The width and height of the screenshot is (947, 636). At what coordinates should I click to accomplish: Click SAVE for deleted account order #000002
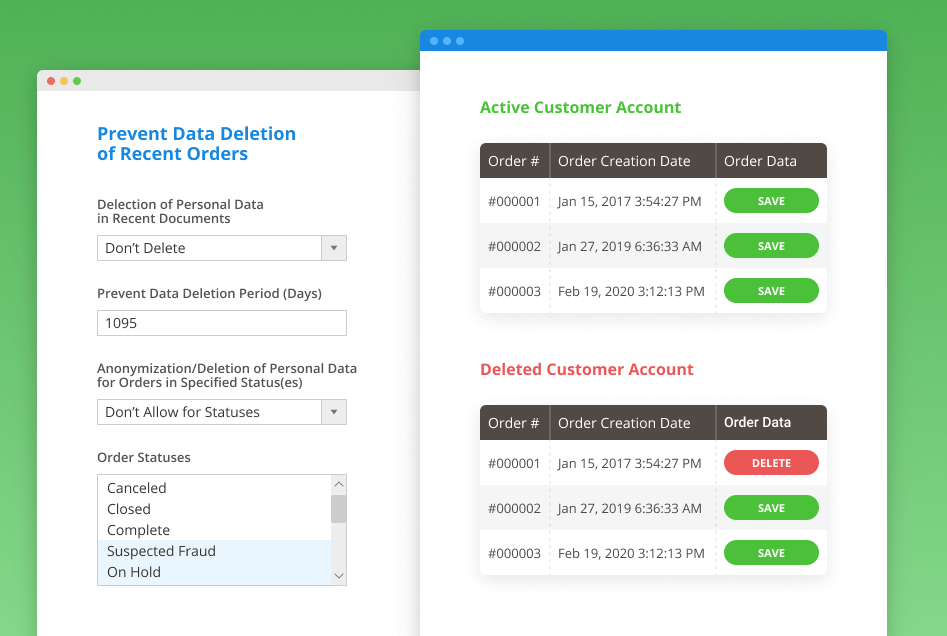click(771, 508)
